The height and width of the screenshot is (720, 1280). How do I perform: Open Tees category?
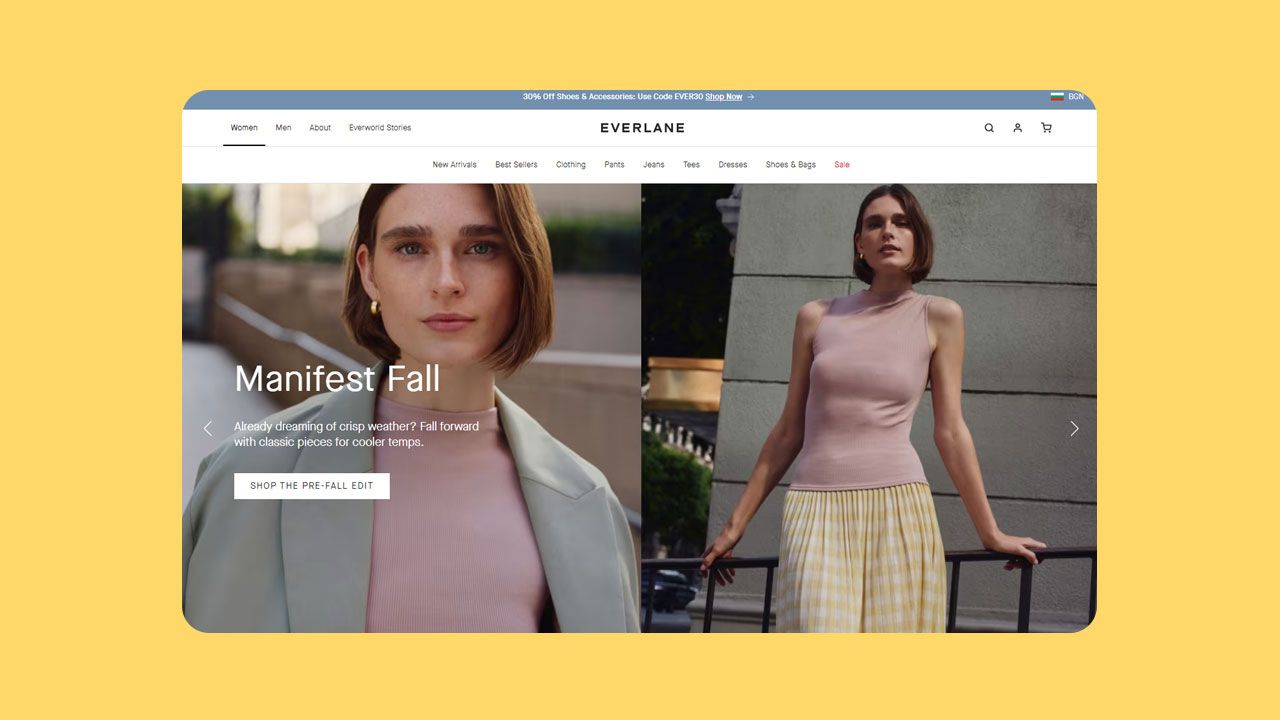[692, 165]
